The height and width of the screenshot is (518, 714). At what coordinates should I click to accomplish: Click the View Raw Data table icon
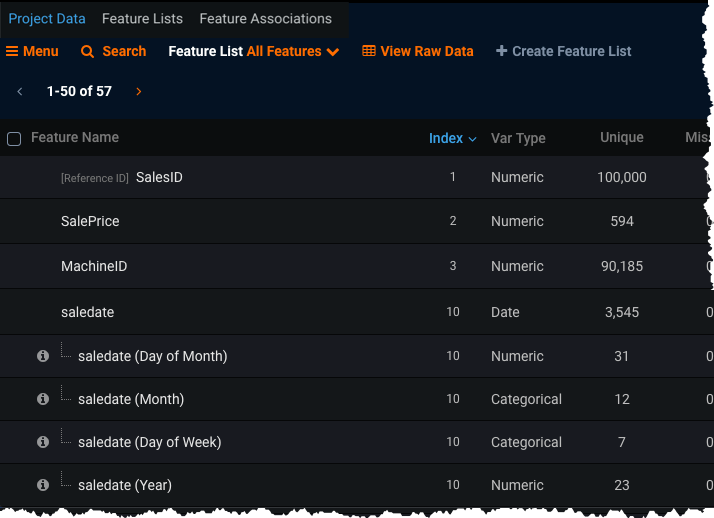(369, 51)
